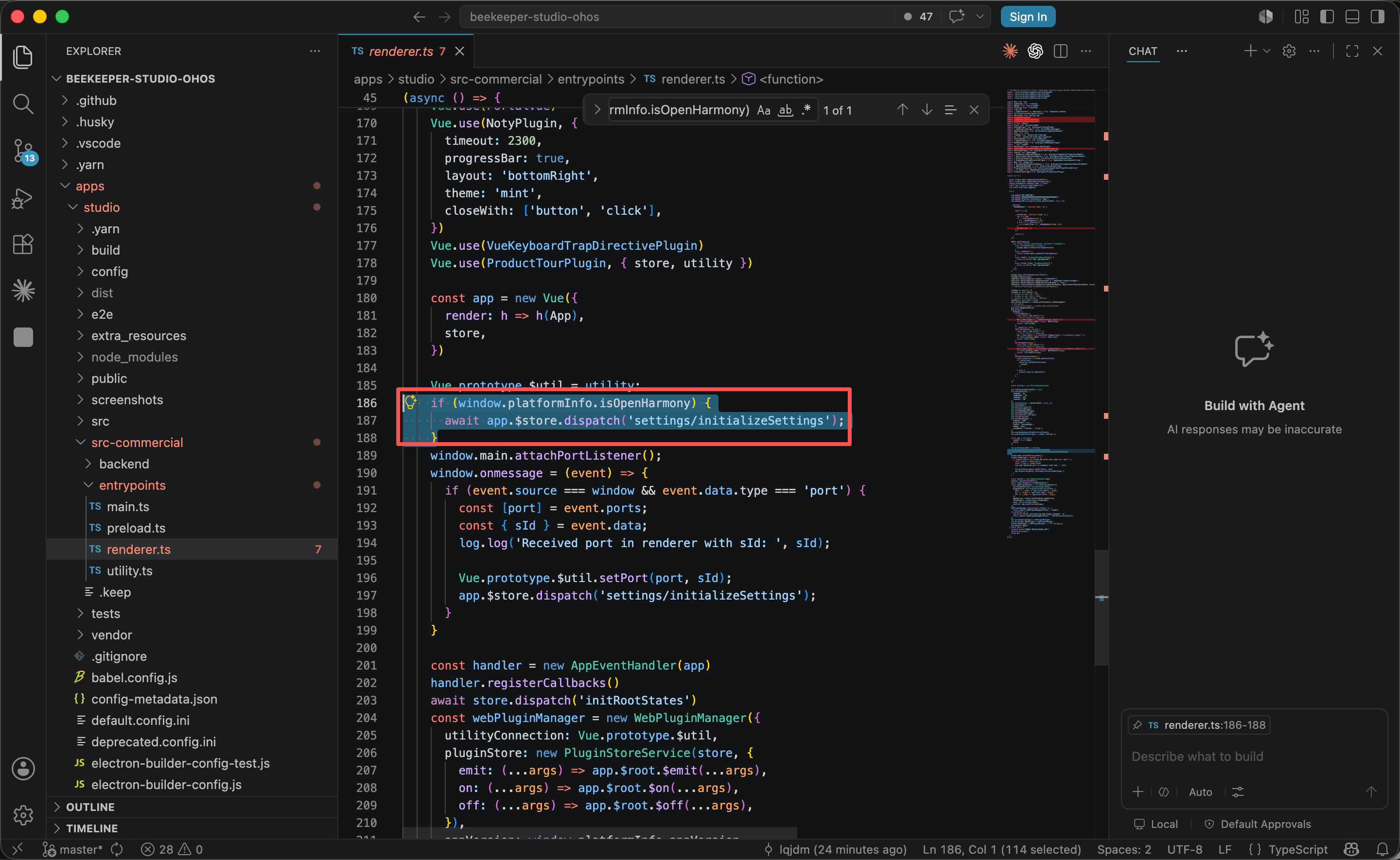1400x860 pixels.
Task: Toggle Match Case in find widget
Action: pyautogui.click(x=763, y=110)
